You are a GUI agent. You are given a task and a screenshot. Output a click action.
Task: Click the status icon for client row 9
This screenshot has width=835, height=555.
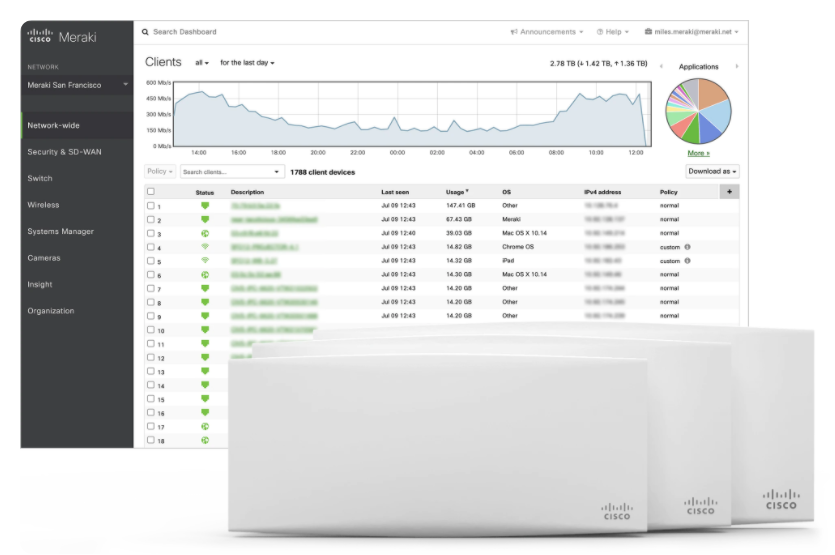click(205, 316)
